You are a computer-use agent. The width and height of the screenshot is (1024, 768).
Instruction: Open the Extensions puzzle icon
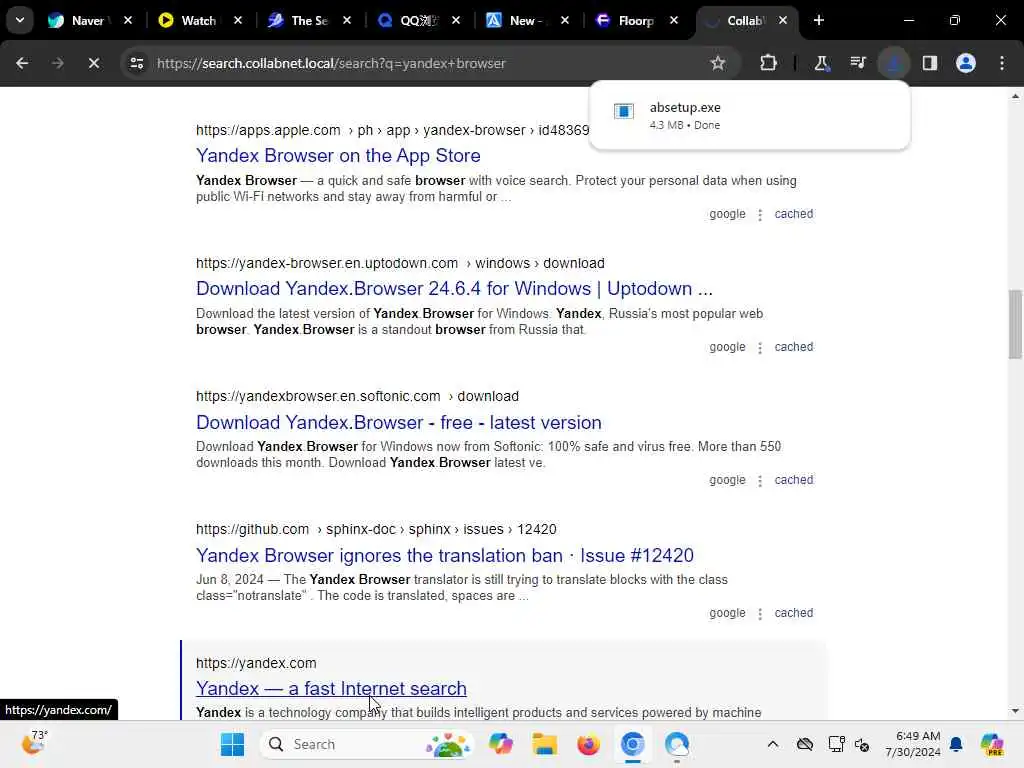pos(769,63)
